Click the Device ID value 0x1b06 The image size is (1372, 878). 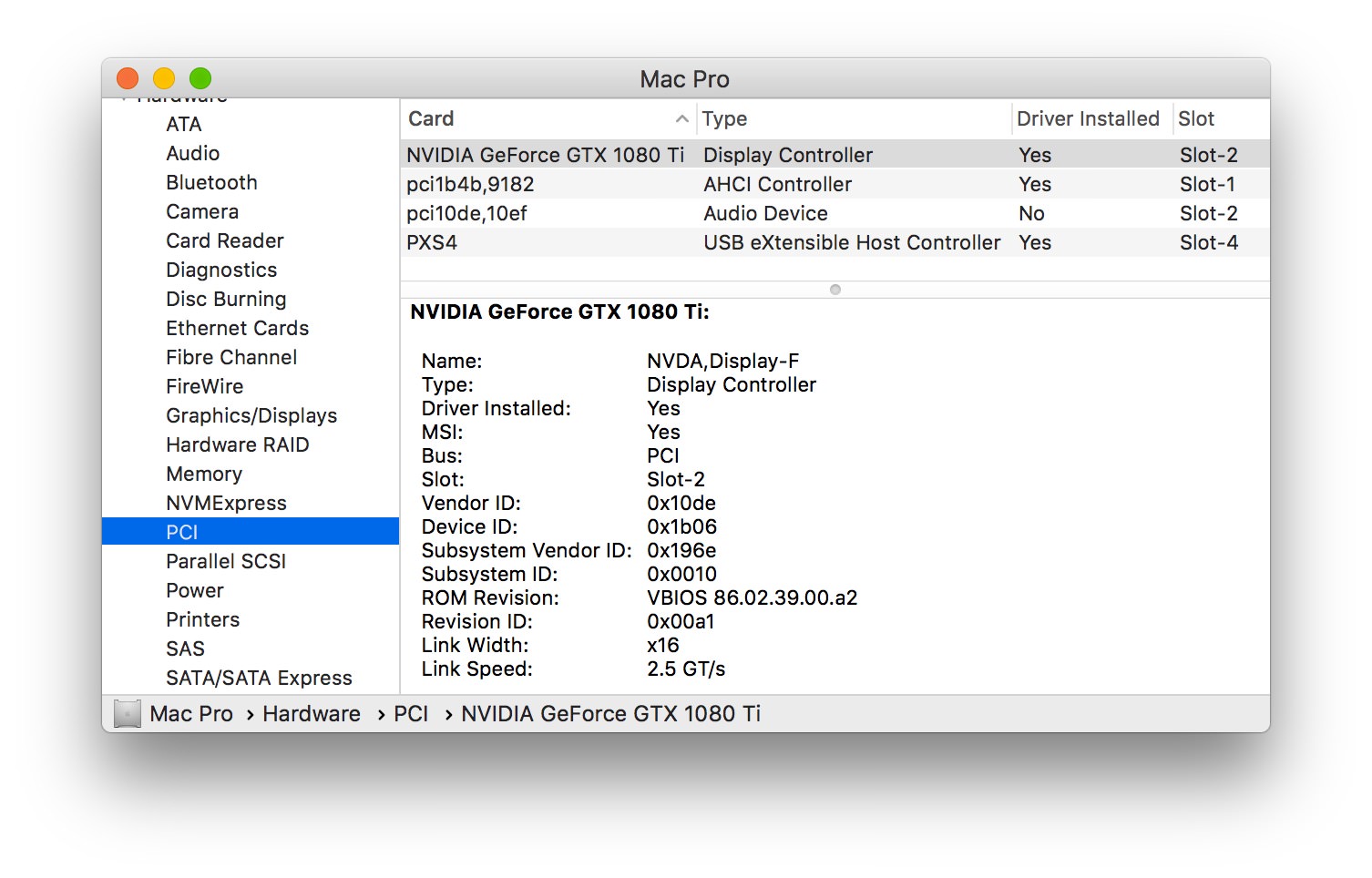click(681, 526)
